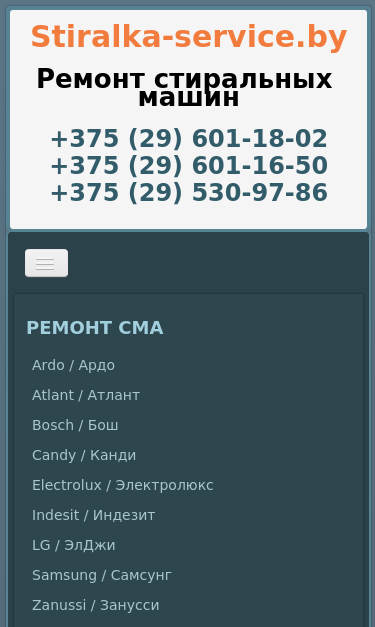
Task: Open Electrolux / Электролюкс repair page
Action: [123, 485]
